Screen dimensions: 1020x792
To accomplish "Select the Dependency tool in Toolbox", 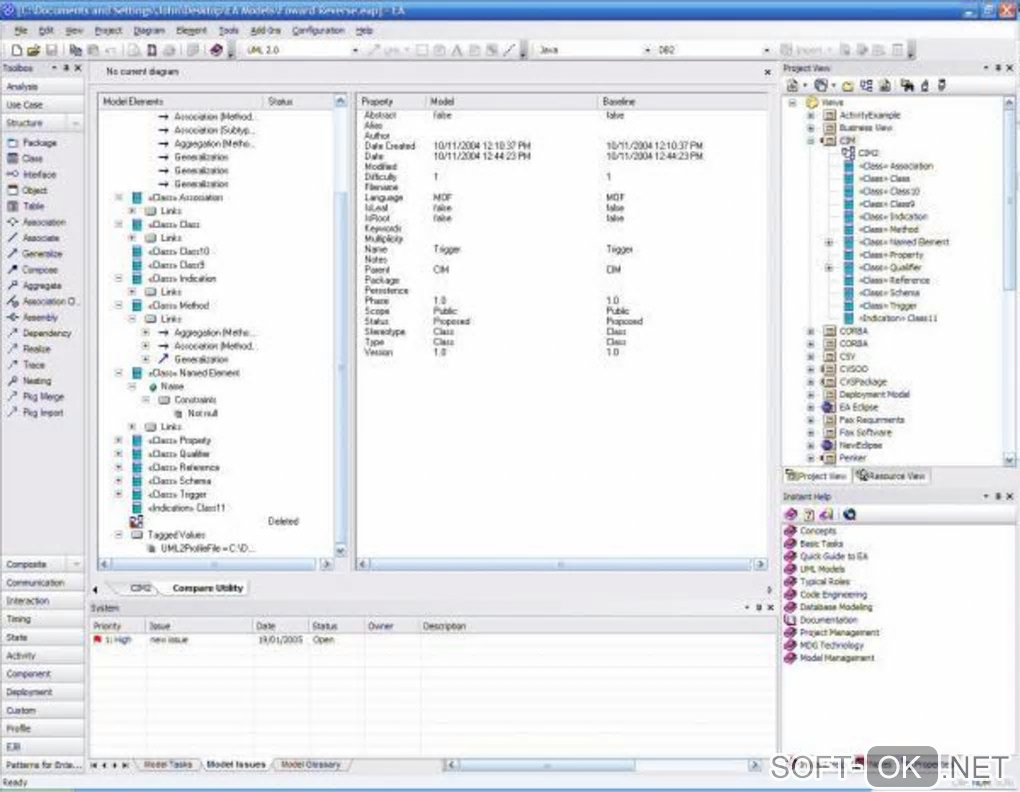I will click(x=47, y=333).
